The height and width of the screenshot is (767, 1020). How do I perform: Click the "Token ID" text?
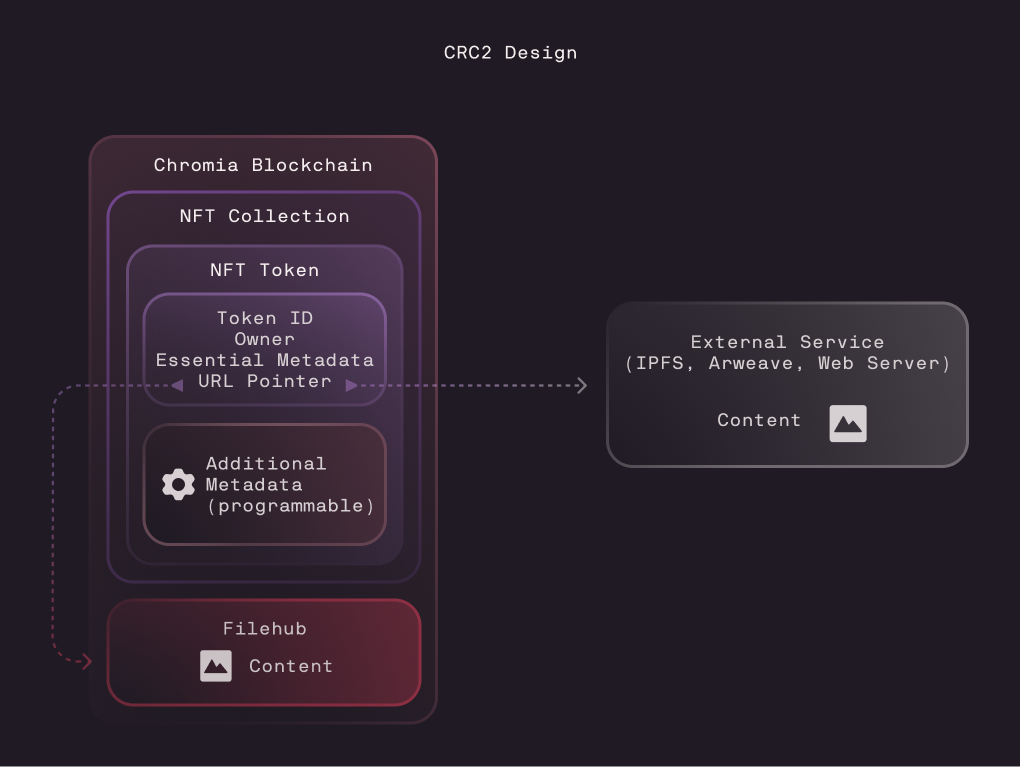pos(265,318)
